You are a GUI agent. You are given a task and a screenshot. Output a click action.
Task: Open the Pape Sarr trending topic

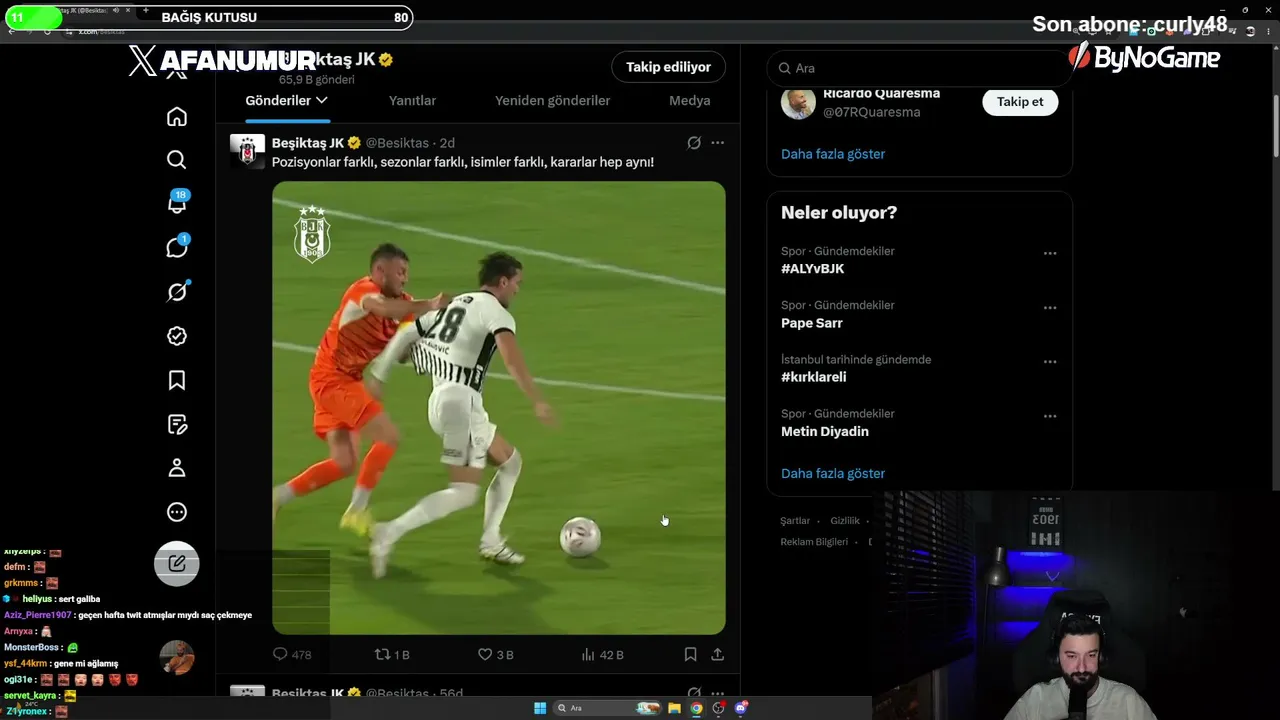(x=812, y=323)
